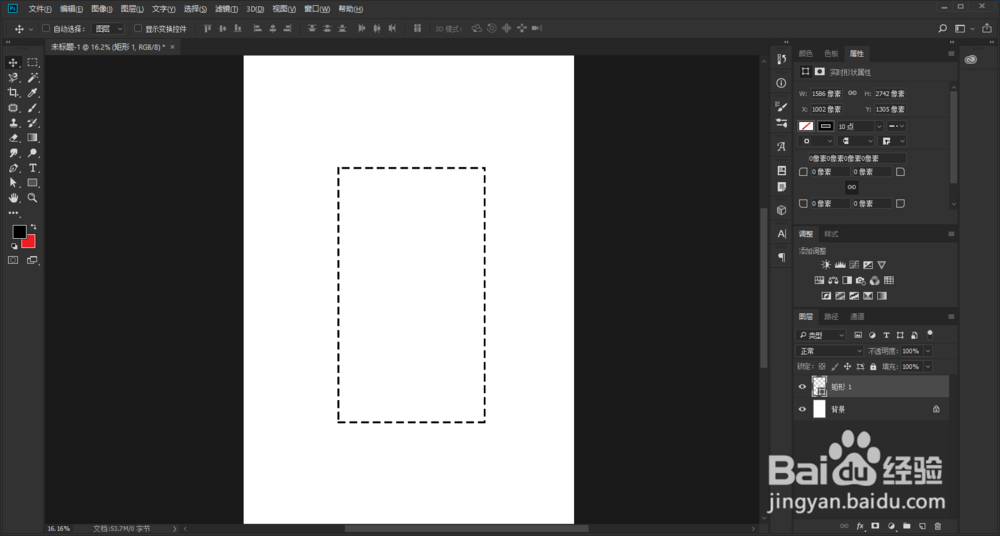Enable the 显示变换控件 checkbox
Screen dimensions: 1000x536
[x=138, y=28]
